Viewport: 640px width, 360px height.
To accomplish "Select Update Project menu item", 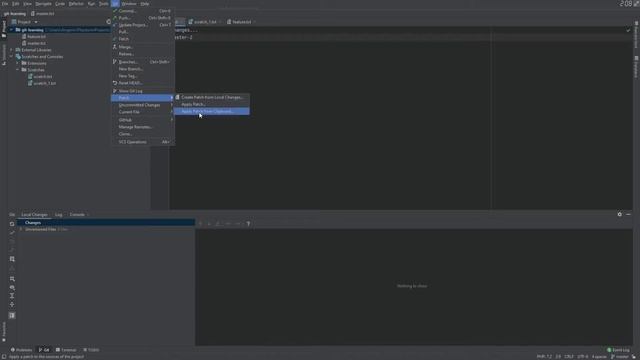I will click(x=142, y=25).
